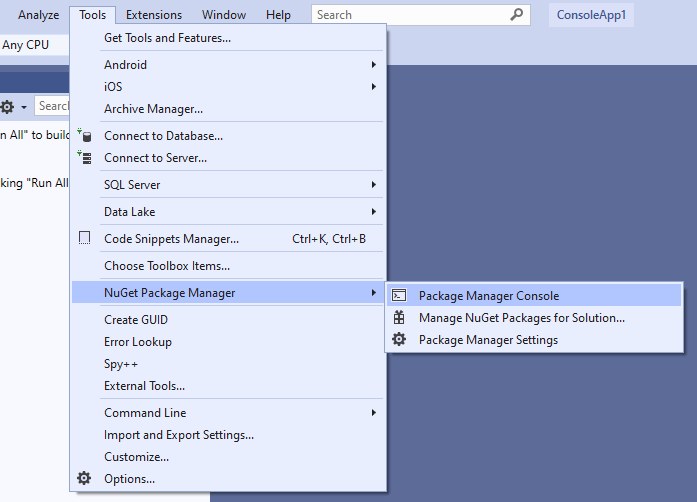The height and width of the screenshot is (502, 697).
Task: Click the NuGet Package Manager entry
Action: coord(228,293)
